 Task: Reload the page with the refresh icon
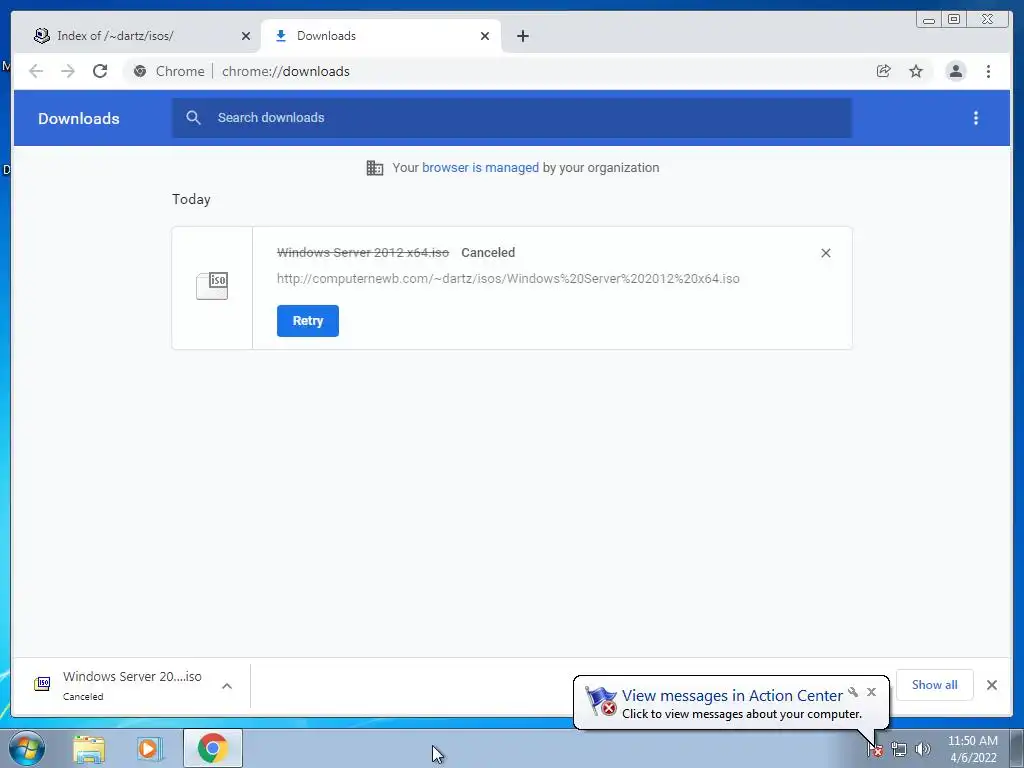coord(100,71)
